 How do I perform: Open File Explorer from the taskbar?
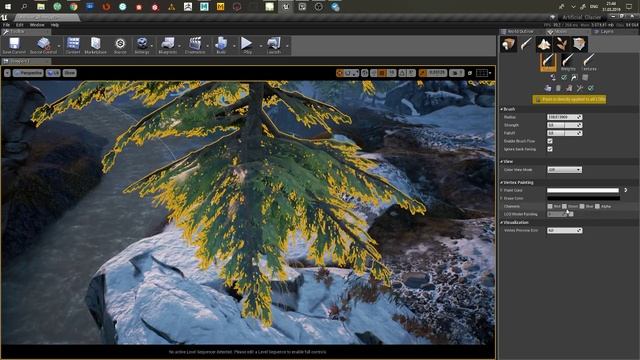pos(41,7)
